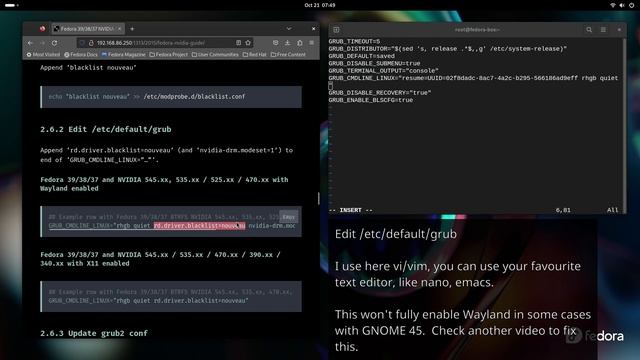
Task: Open the Most Visited bookmark
Action: click(x=43, y=54)
